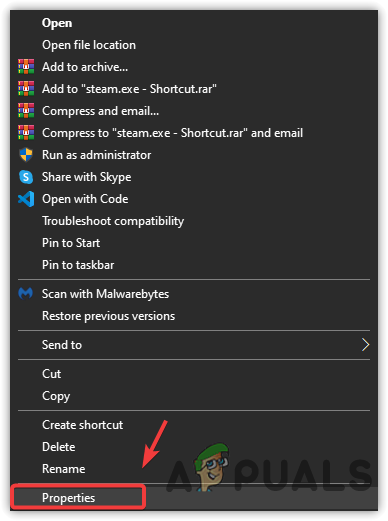Click WinRAR icon next to Add to "steam.exe - Shortcut.rar"
The height and width of the screenshot is (521, 388).
pos(26,89)
